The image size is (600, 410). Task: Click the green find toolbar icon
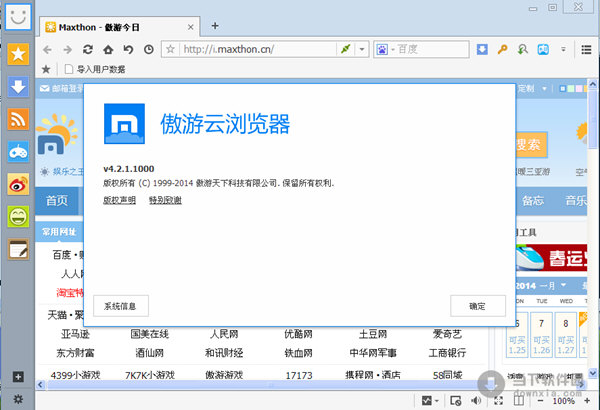(523, 49)
